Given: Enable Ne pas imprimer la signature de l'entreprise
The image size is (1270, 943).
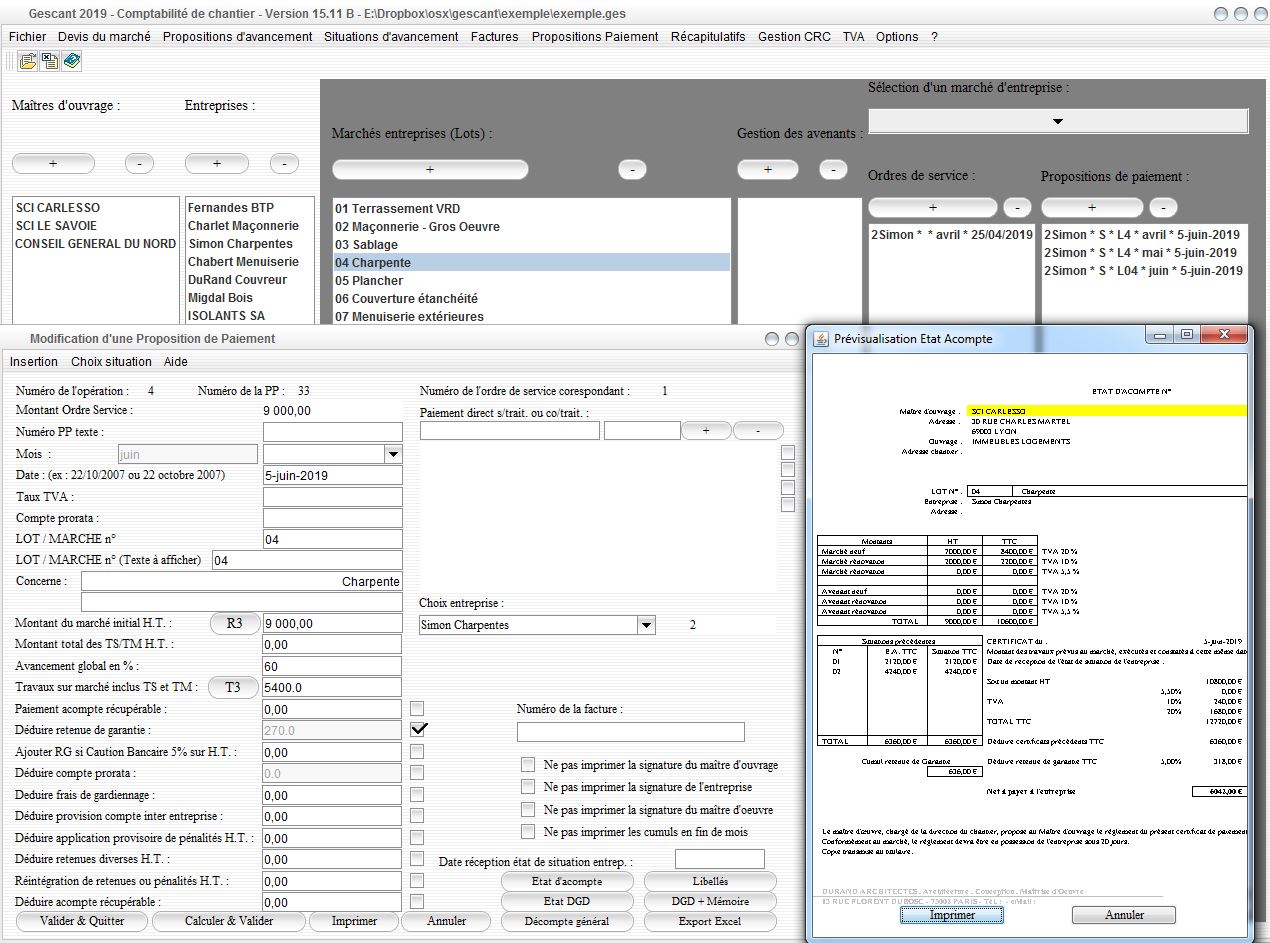Looking at the screenshot, I should [x=528, y=787].
